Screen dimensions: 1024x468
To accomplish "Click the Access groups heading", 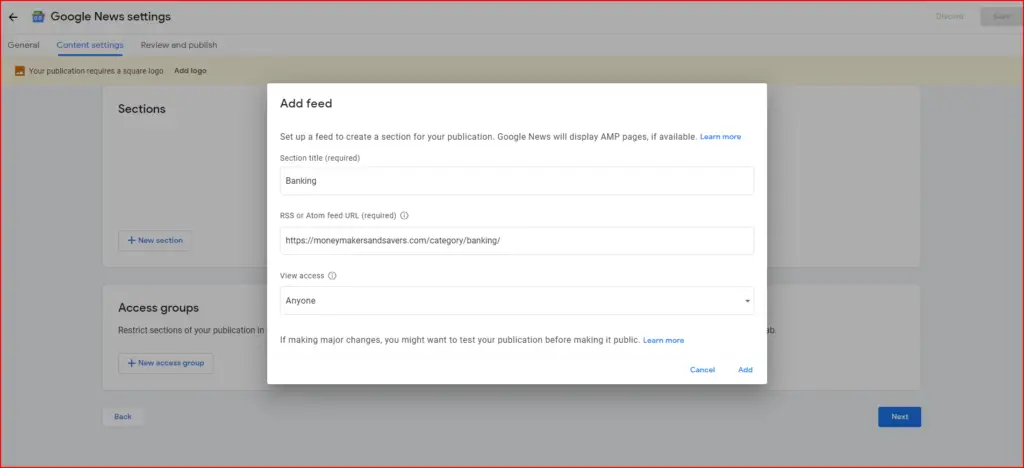I will point(158,307).
